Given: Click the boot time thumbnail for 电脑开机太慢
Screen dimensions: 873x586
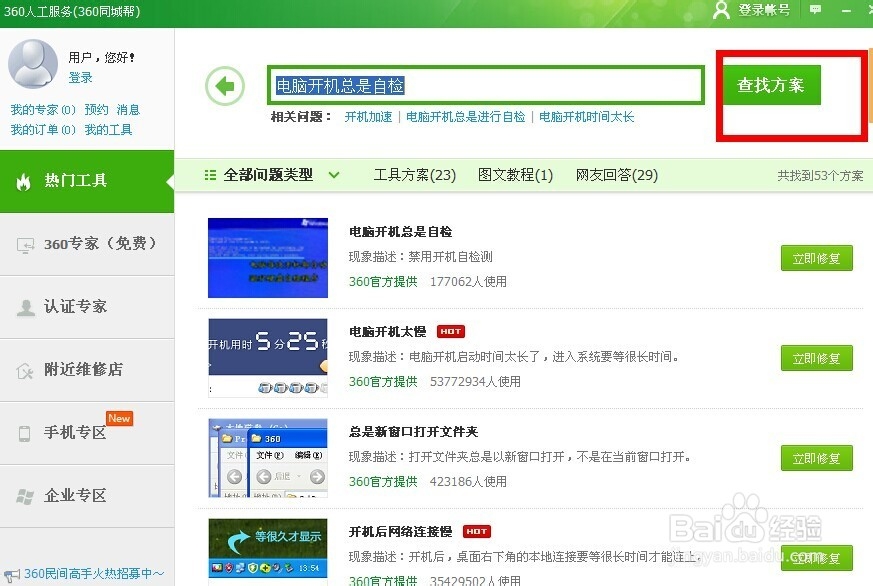Looking at the screenshot, I should tap(268, 358).
